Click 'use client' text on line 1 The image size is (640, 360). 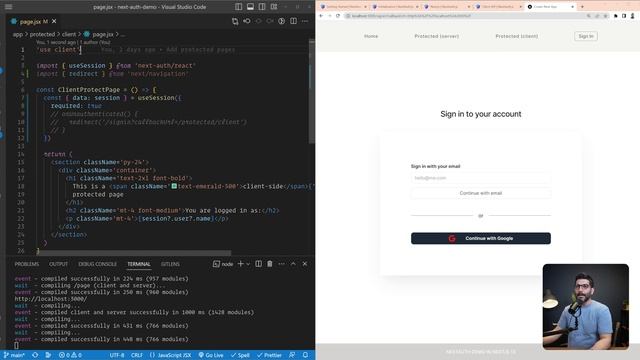[x=58, y=50]
